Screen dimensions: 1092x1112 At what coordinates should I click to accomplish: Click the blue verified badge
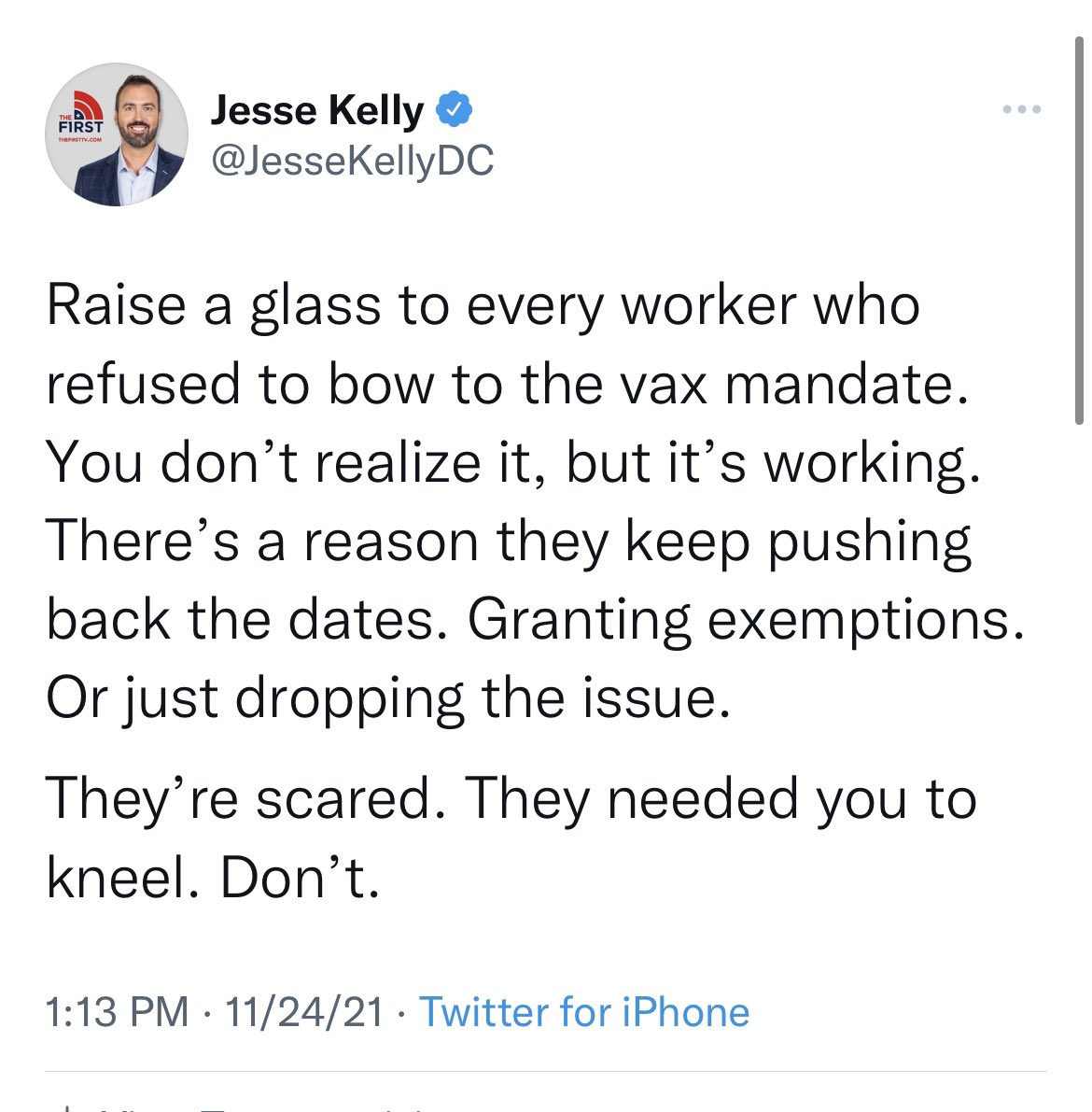454,109
